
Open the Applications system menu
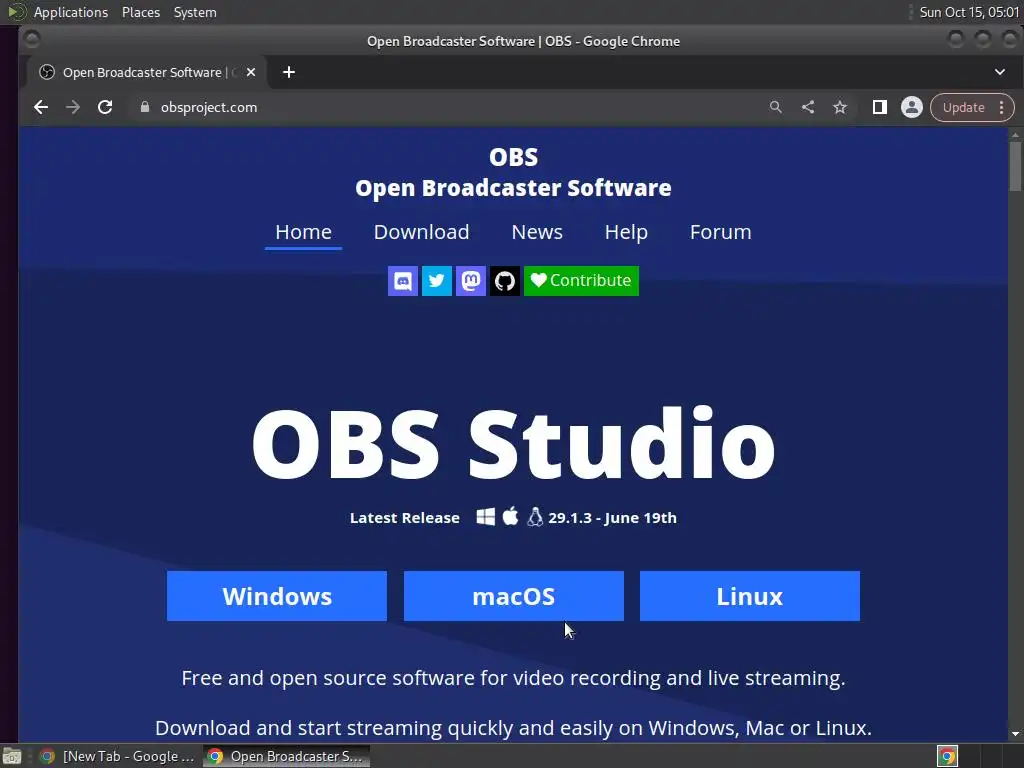71,12
